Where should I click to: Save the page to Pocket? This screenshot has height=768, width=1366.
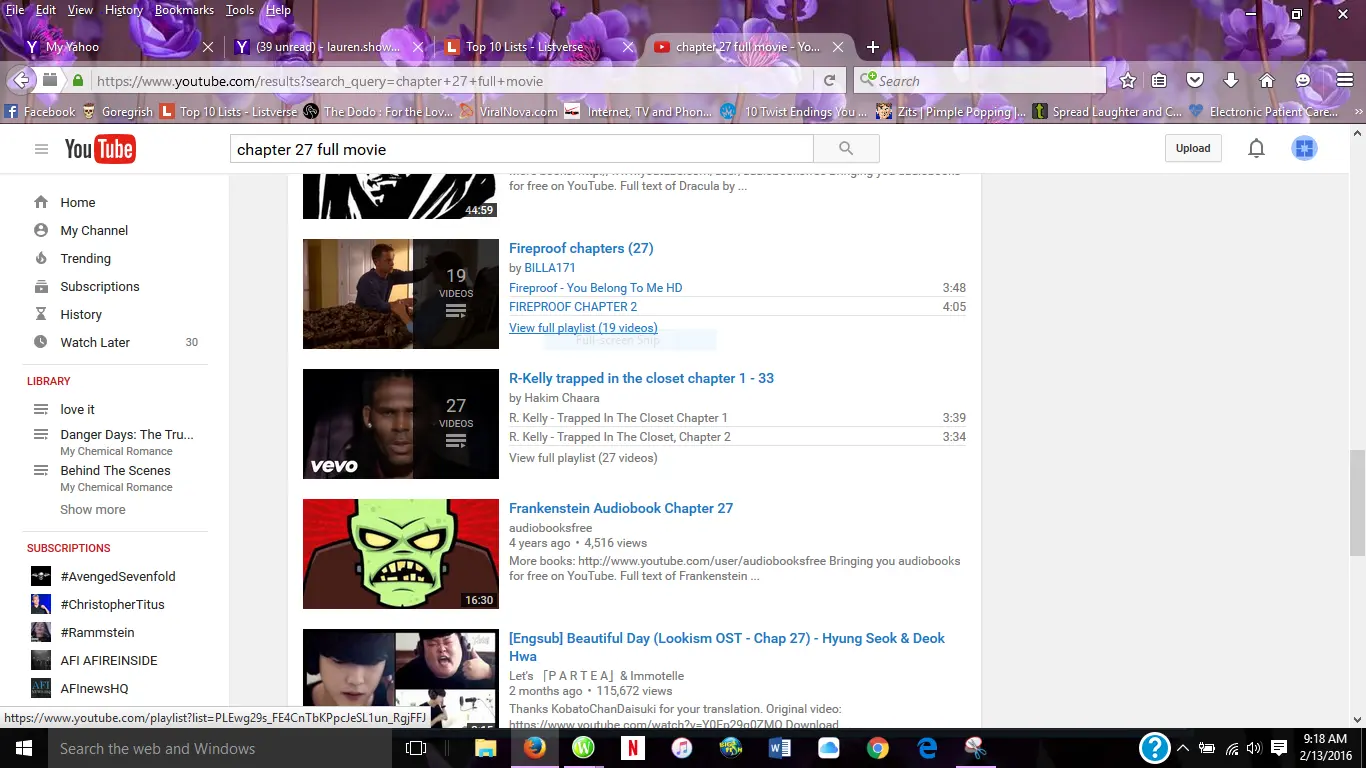click(x=1195, y=81)
